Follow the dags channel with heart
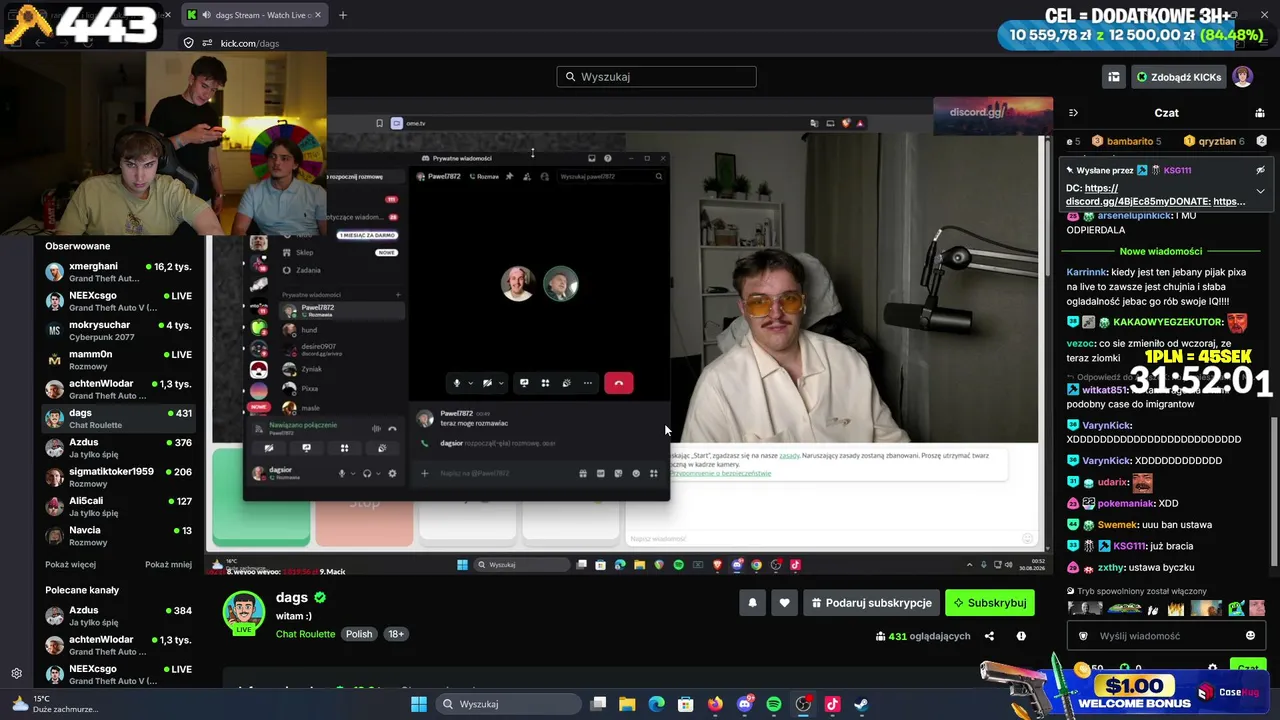 point(784,603)
